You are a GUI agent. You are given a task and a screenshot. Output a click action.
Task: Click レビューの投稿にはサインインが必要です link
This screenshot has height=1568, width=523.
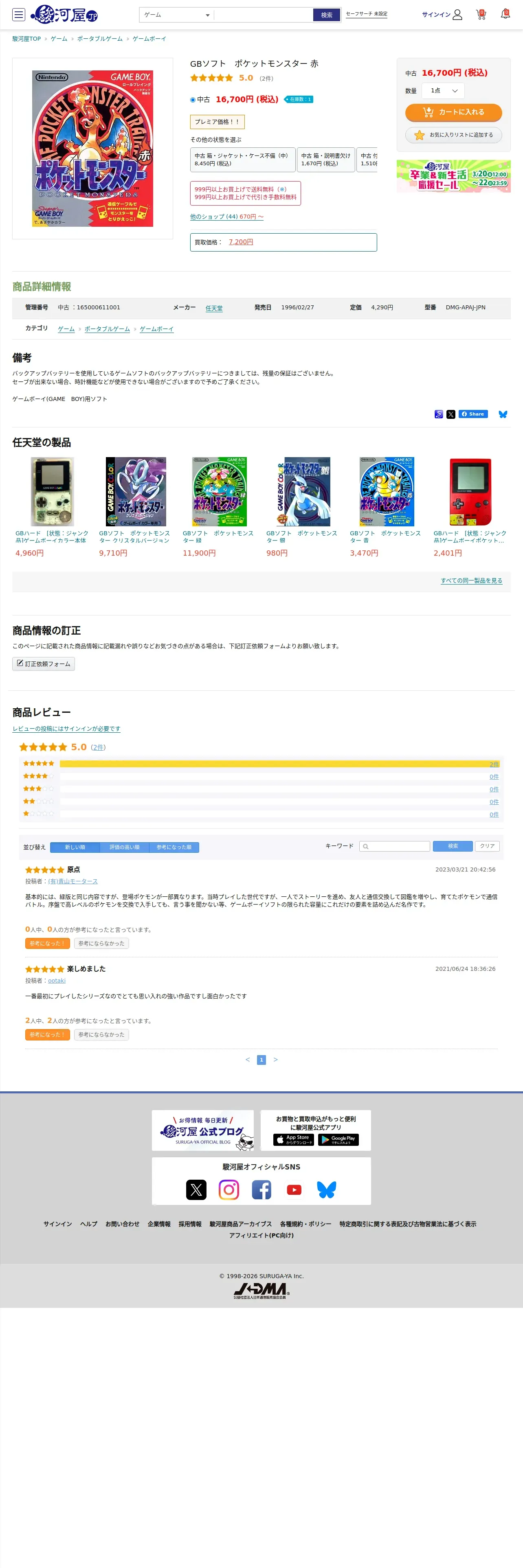(66, 729)
